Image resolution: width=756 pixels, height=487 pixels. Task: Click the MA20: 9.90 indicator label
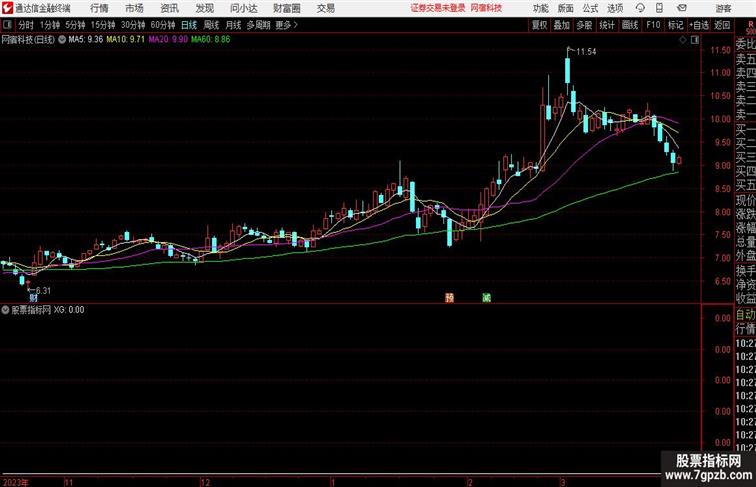point(168,40)
